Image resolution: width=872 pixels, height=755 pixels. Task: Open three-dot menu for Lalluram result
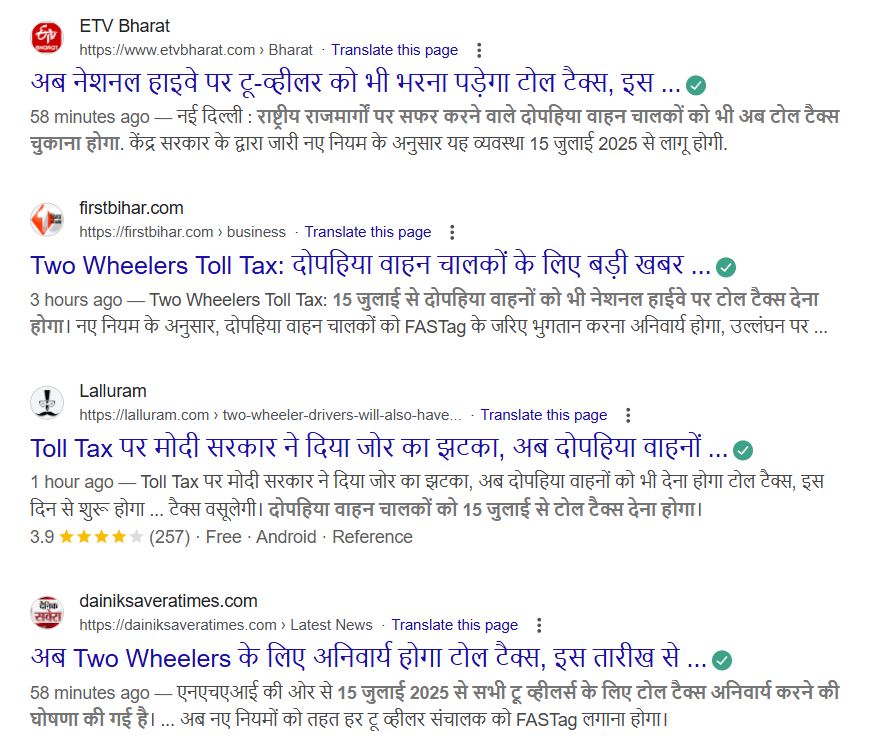tap(628, 415)
